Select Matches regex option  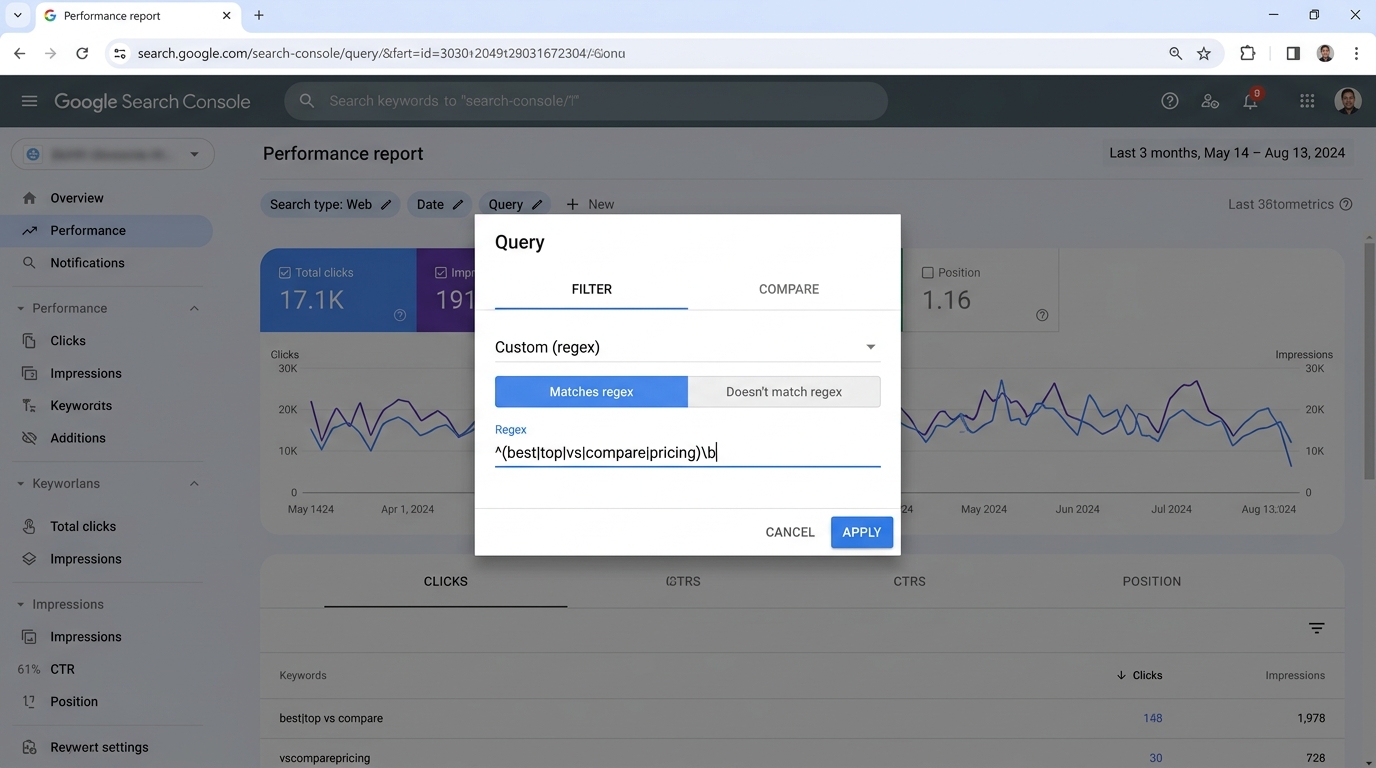pyautogui.click(x=591, y=392)
